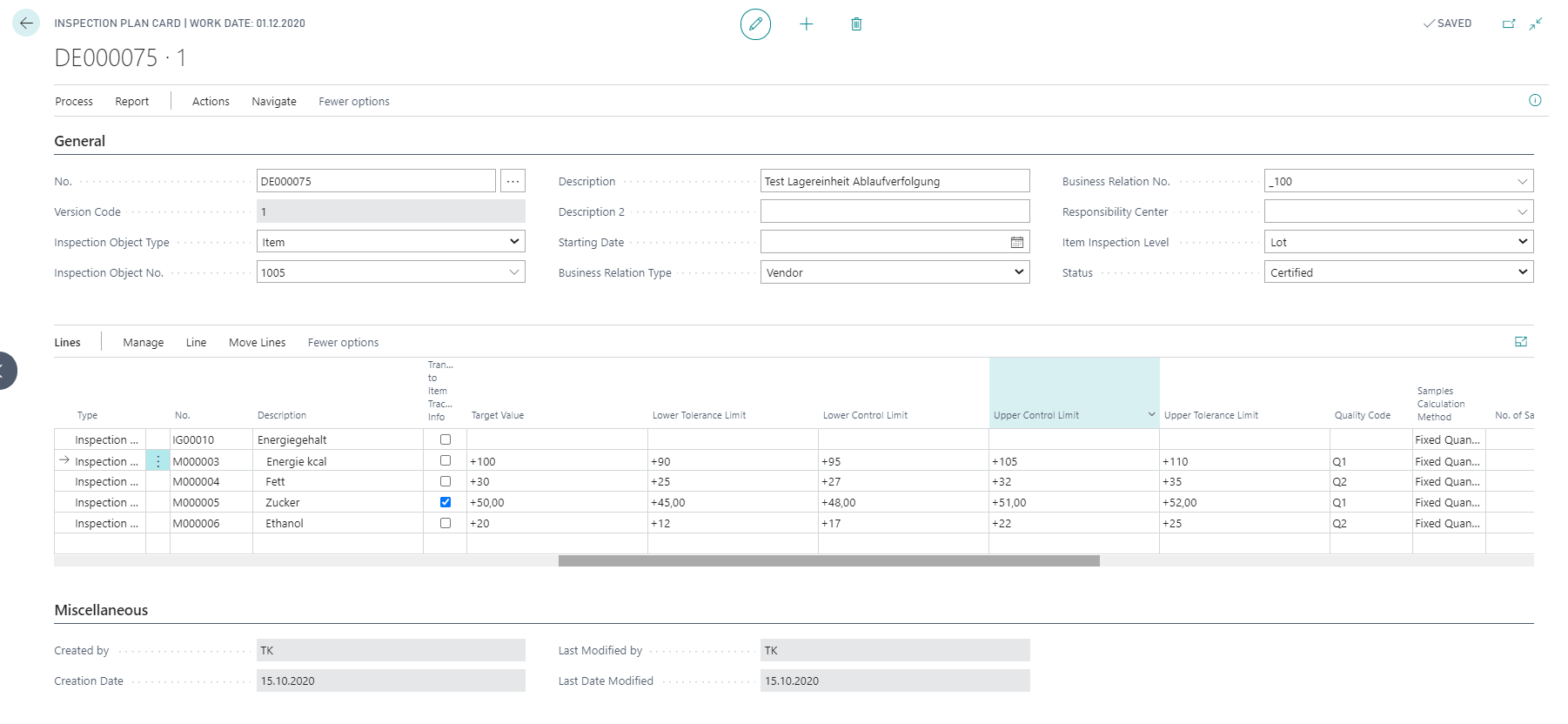
Task: Open row options for M000003 line
Action: (157, 461)
